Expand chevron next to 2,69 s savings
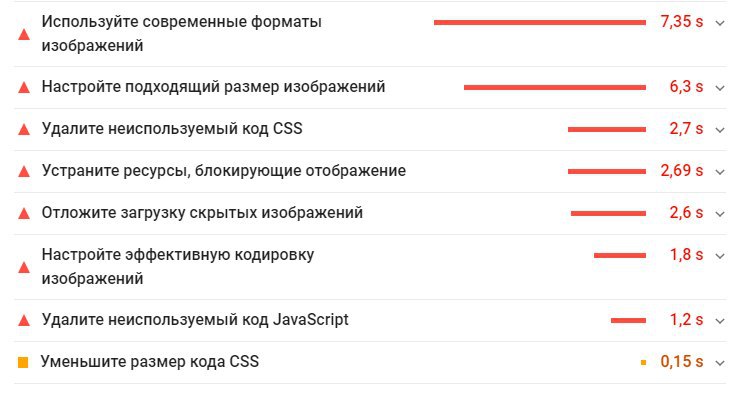745x415 pixels. [x=720, y=172]
